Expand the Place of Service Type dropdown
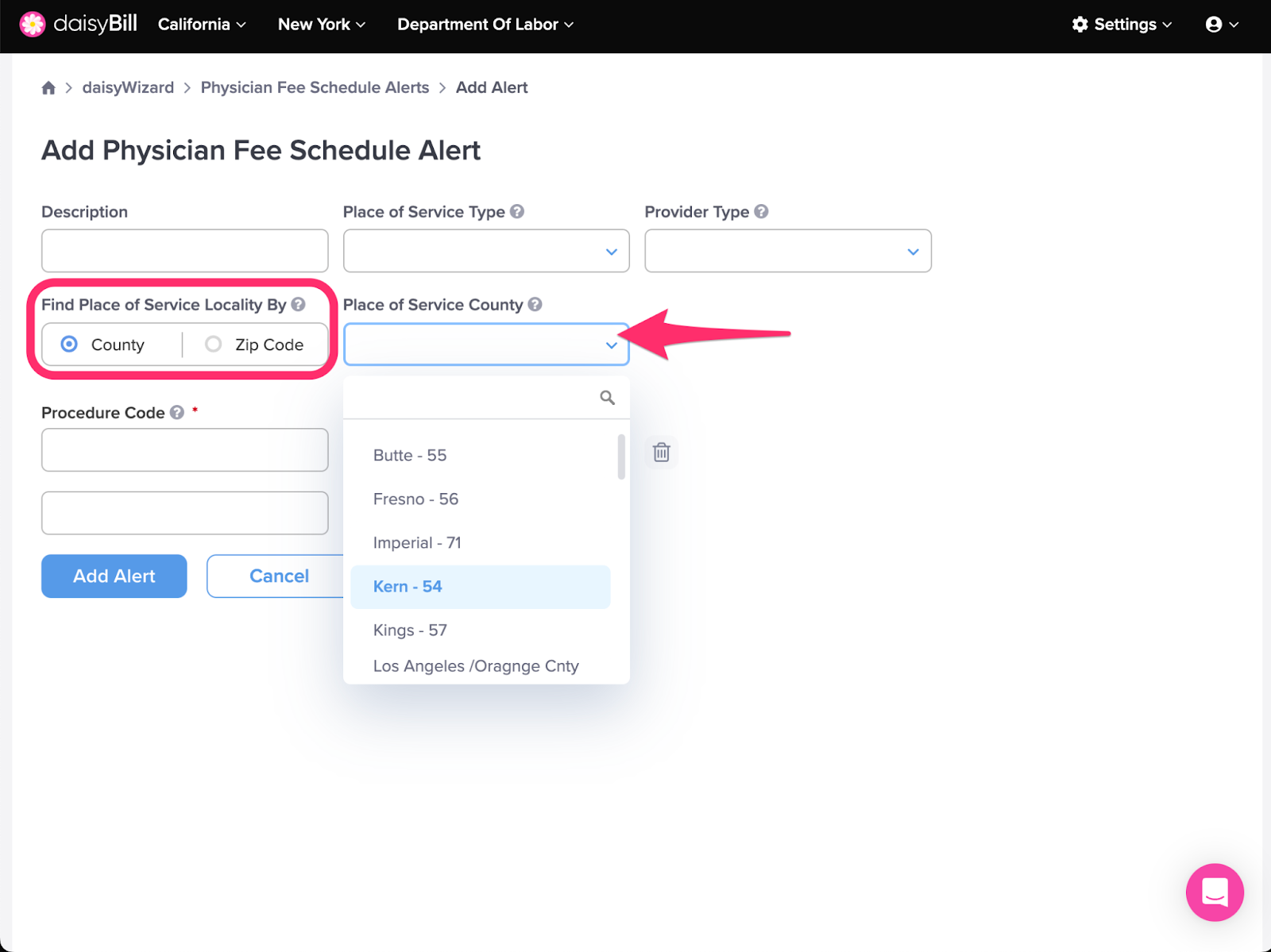This screenshot has width=1271, height=952. 486,251
